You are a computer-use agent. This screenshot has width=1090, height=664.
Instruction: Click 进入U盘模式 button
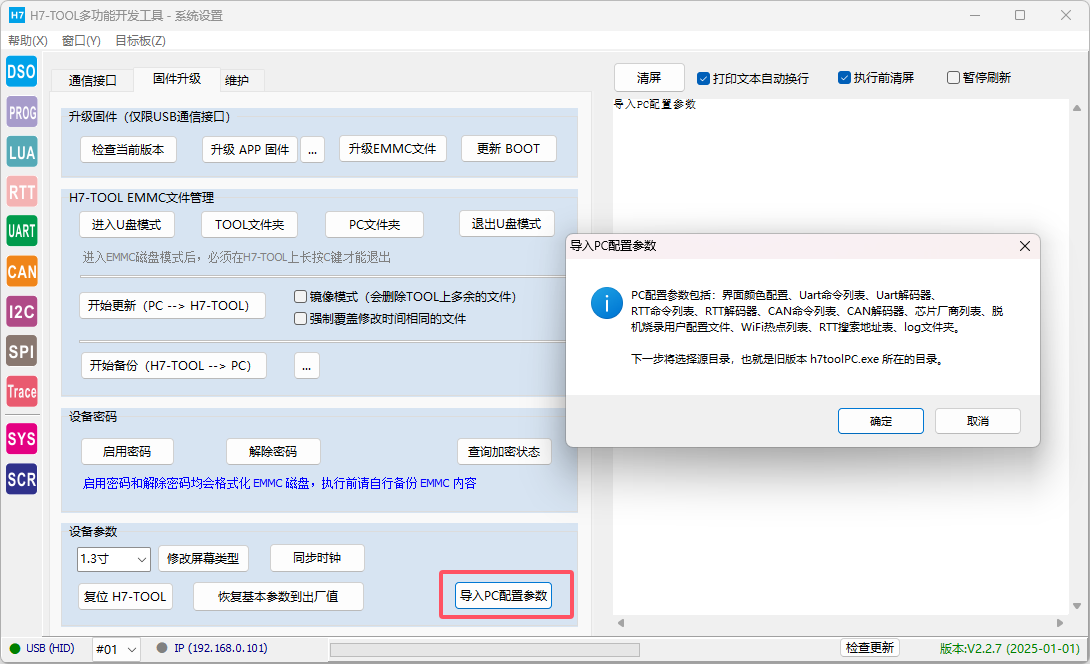[x=127, y=225]
